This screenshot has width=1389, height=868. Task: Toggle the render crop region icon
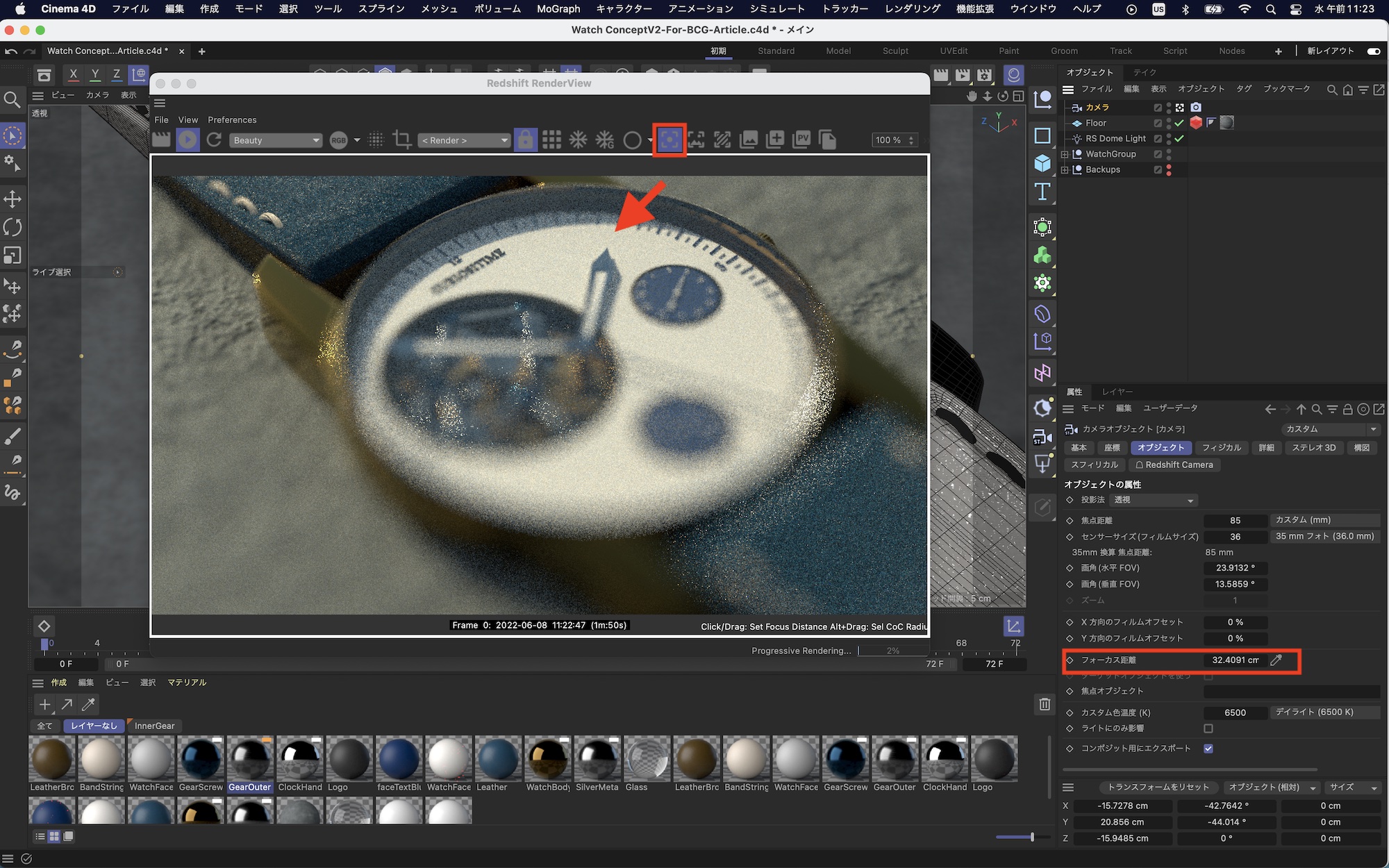tap(402, 140)
